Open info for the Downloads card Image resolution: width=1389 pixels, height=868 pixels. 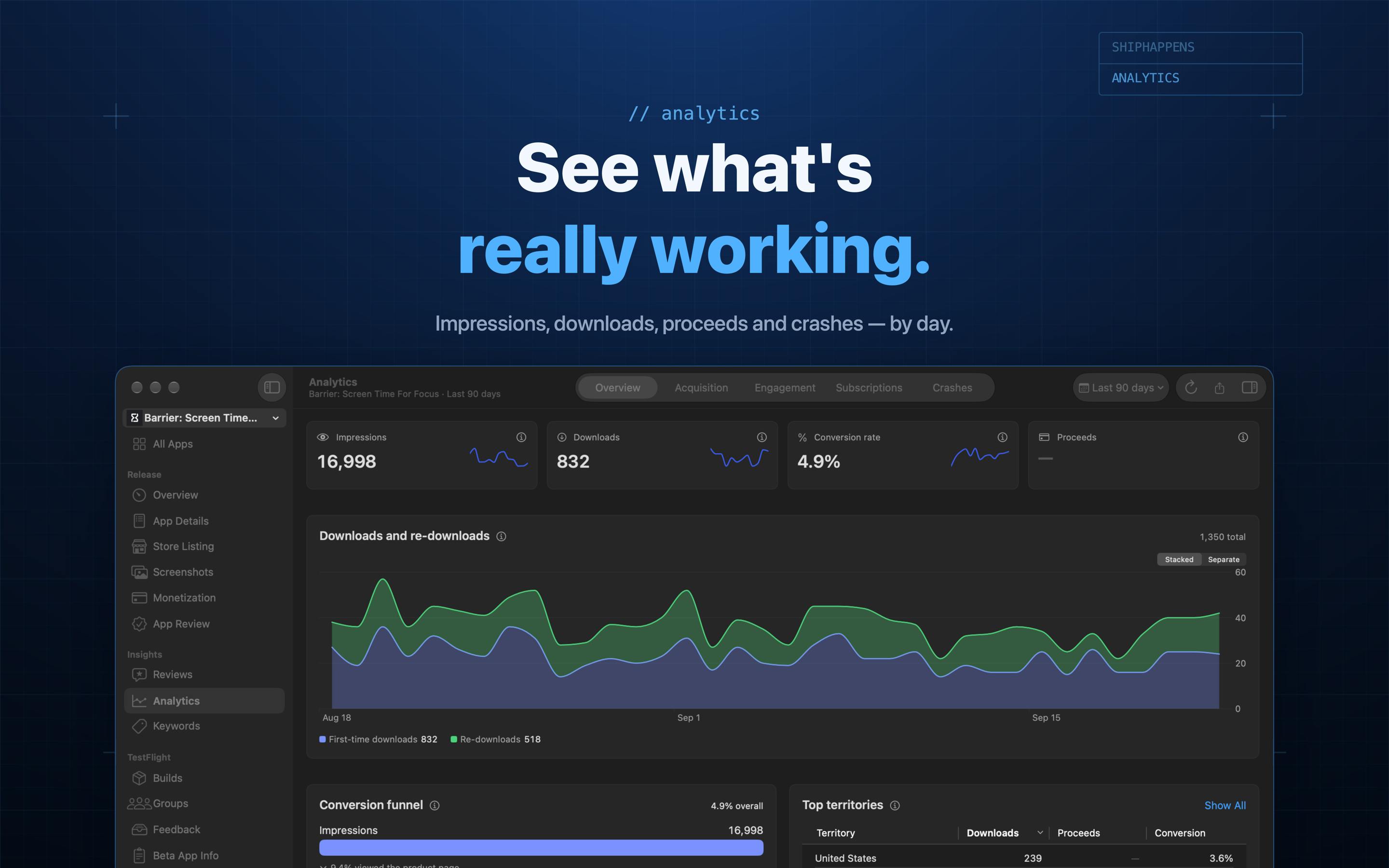coord(762,437)
